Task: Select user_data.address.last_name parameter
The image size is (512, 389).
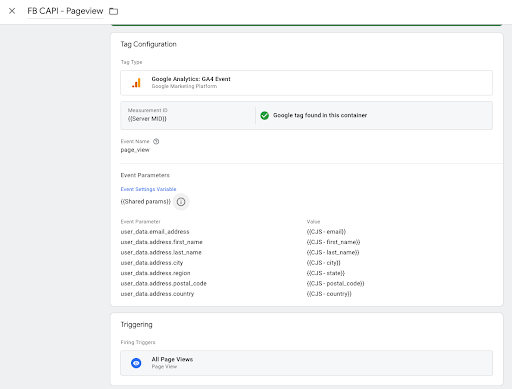Action: [161, 252]
